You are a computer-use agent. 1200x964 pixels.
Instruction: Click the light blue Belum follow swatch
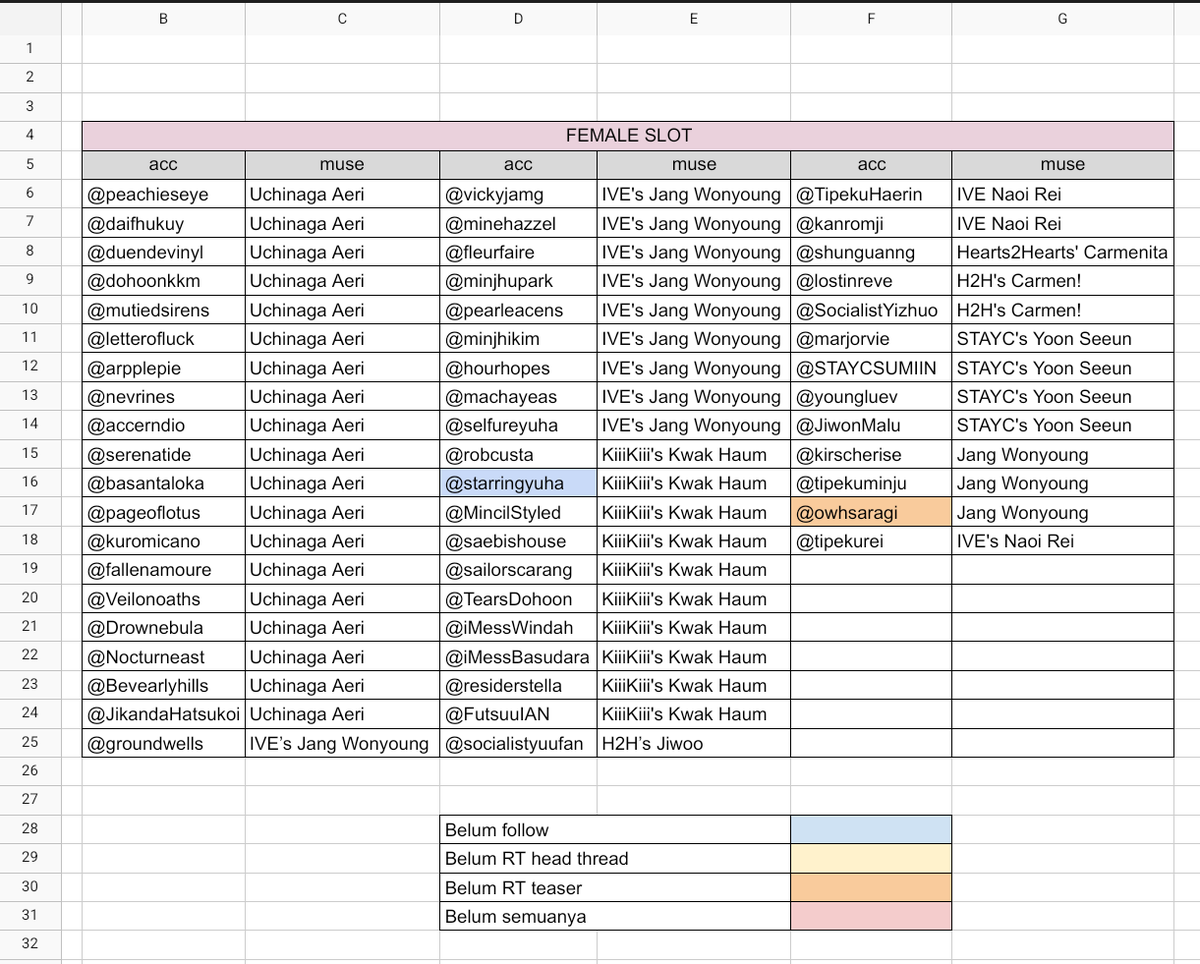coord(871,830)
